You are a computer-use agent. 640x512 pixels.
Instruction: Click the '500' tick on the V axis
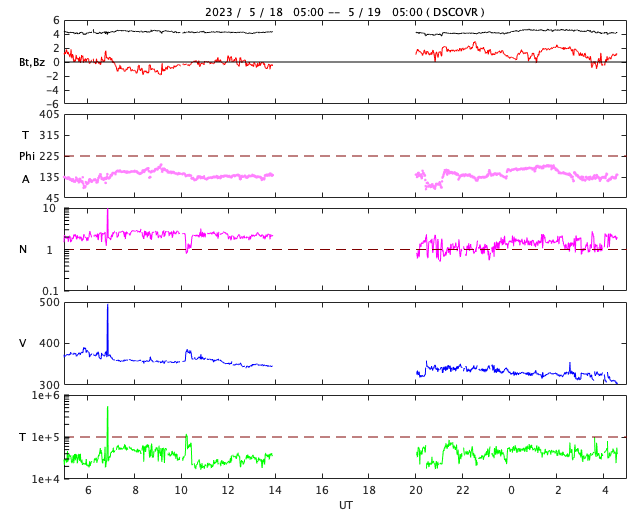click(x=49, y=303)
